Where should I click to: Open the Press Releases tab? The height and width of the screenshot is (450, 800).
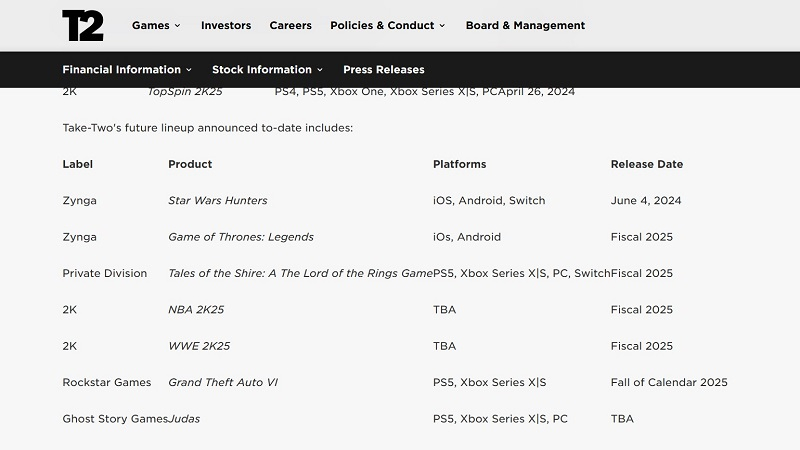(383, 70)
